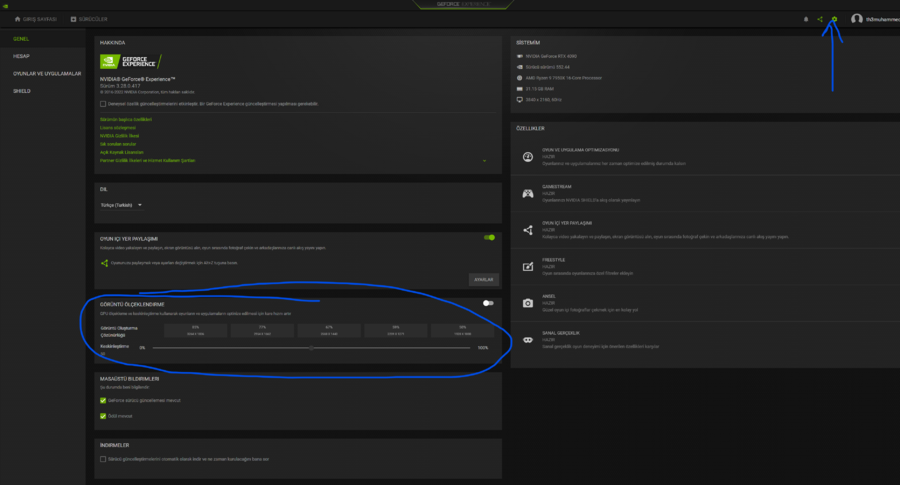Screen dimensions: 900x485
Task: Open Lisans sözleşmesi link
Action: 118,127
